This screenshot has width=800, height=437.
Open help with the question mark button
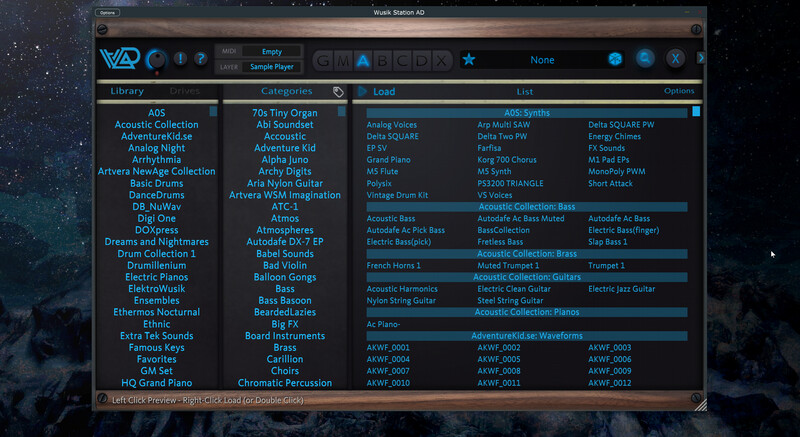coord(201,59)
